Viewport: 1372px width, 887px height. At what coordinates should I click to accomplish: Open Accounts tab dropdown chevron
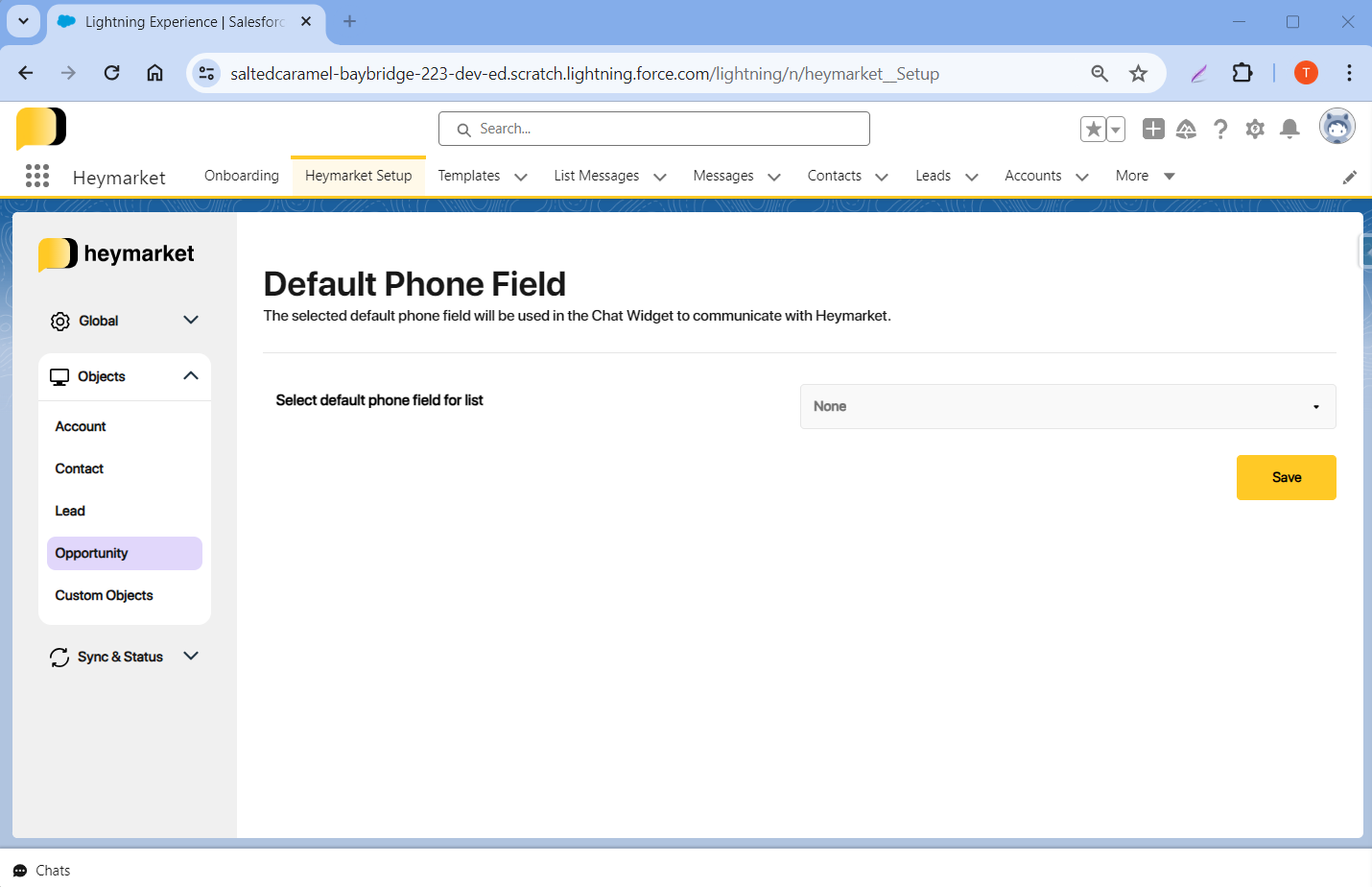click(x=1082, y=177)
